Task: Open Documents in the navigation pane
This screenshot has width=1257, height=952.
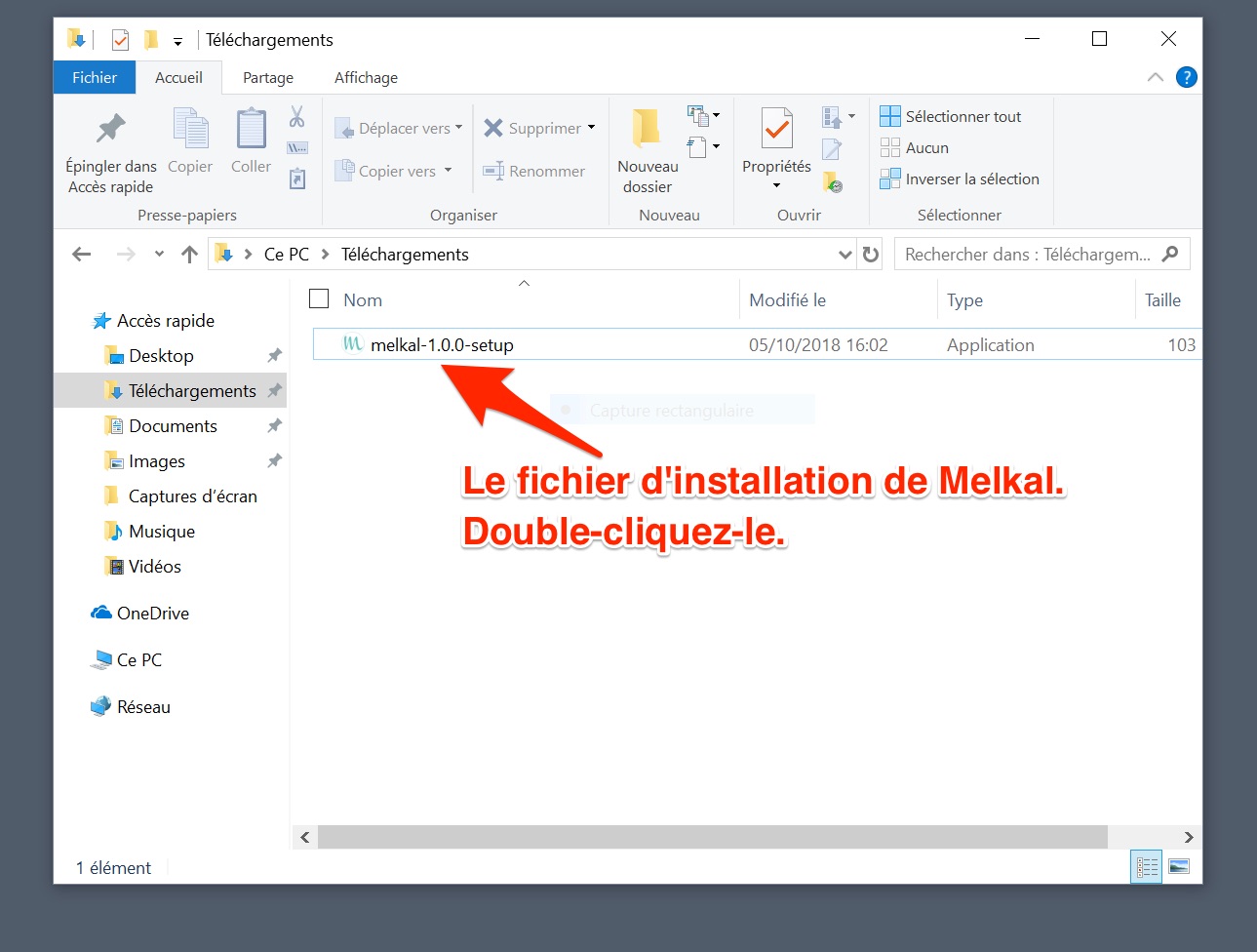Action: coord(173,426)
